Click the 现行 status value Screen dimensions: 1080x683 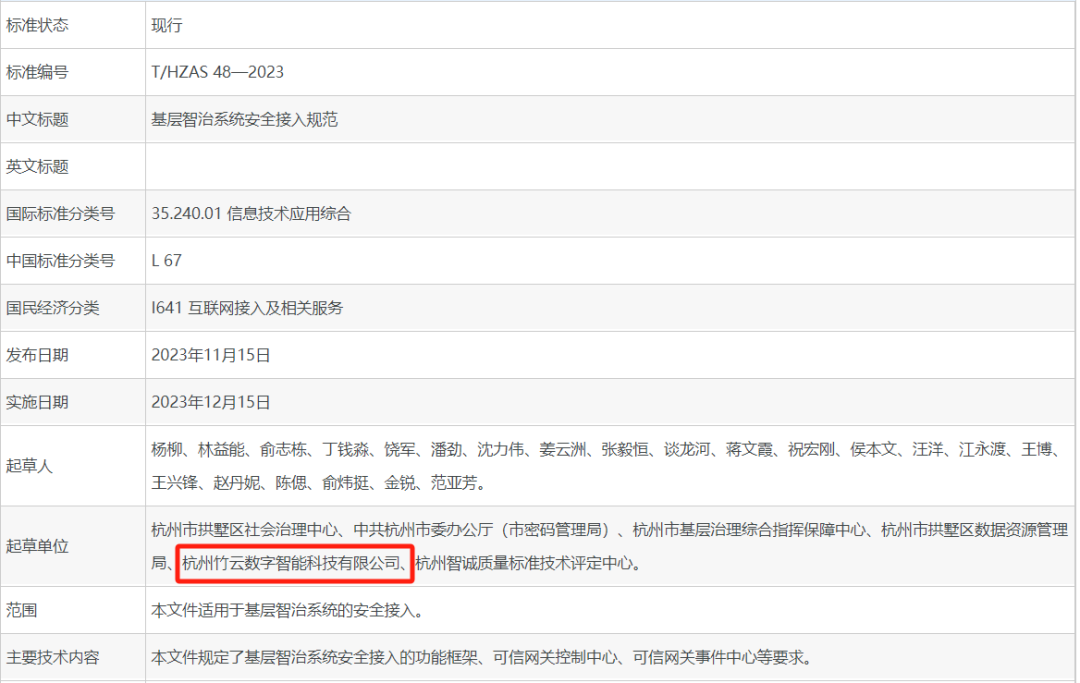tap(167, 25)
